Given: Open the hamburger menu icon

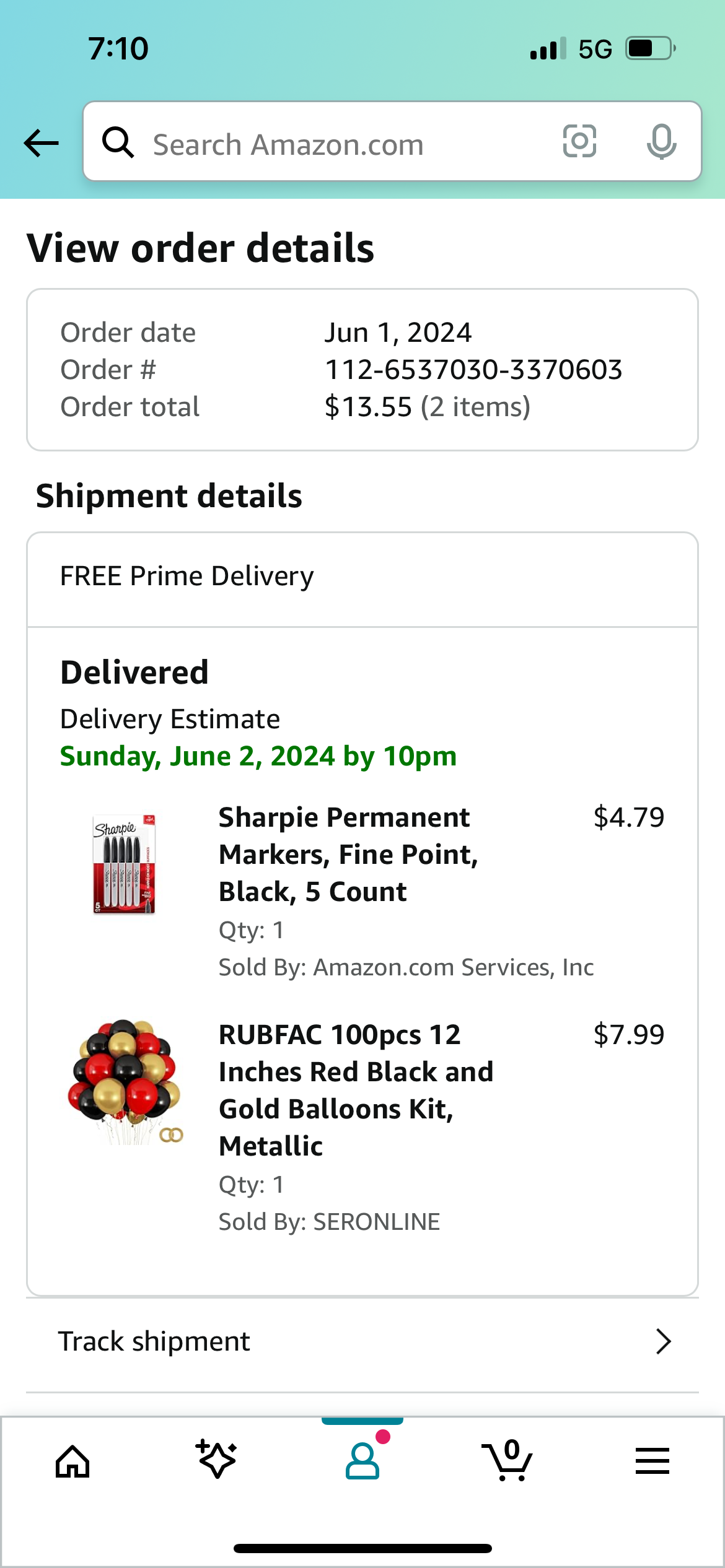Looking at the screenshot, I should click(652, 1461).
